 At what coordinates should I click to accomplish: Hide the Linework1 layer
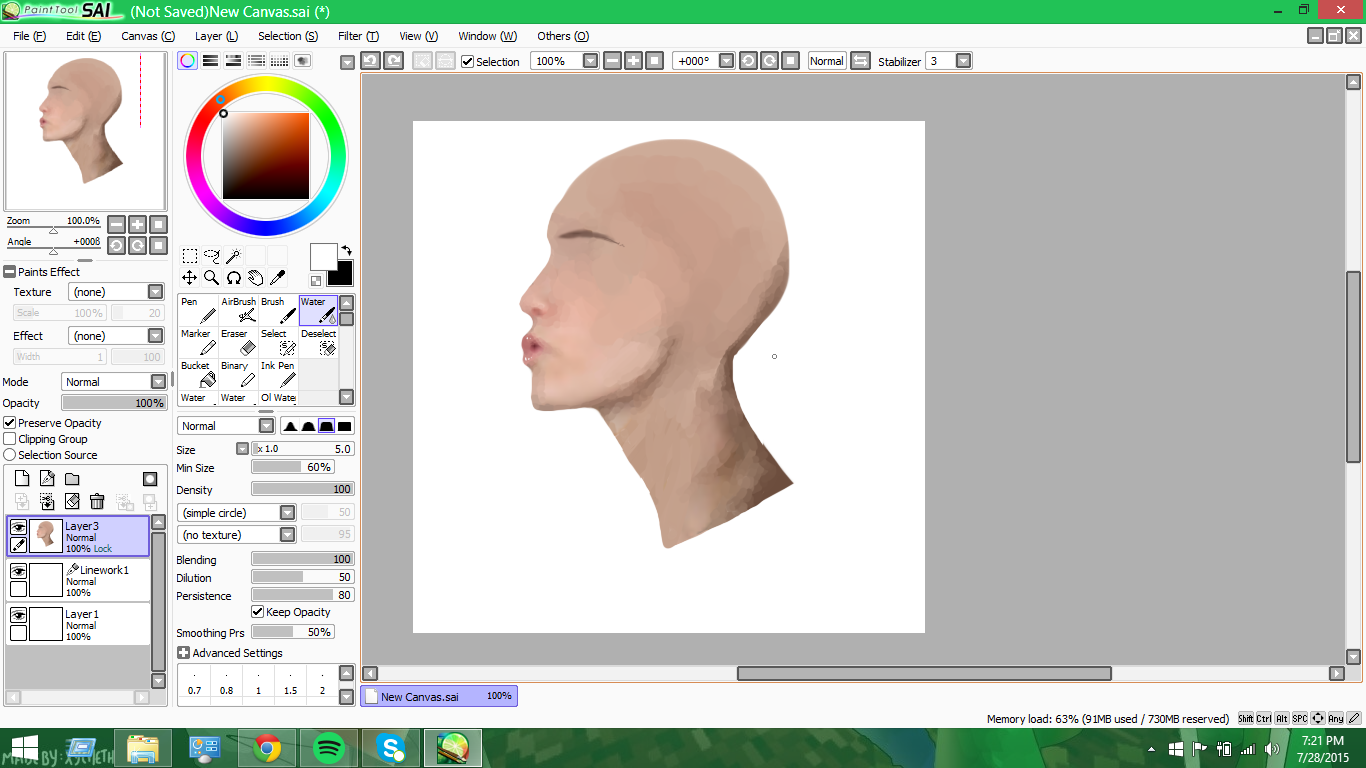pyautogui.click(x=18, y=571)
